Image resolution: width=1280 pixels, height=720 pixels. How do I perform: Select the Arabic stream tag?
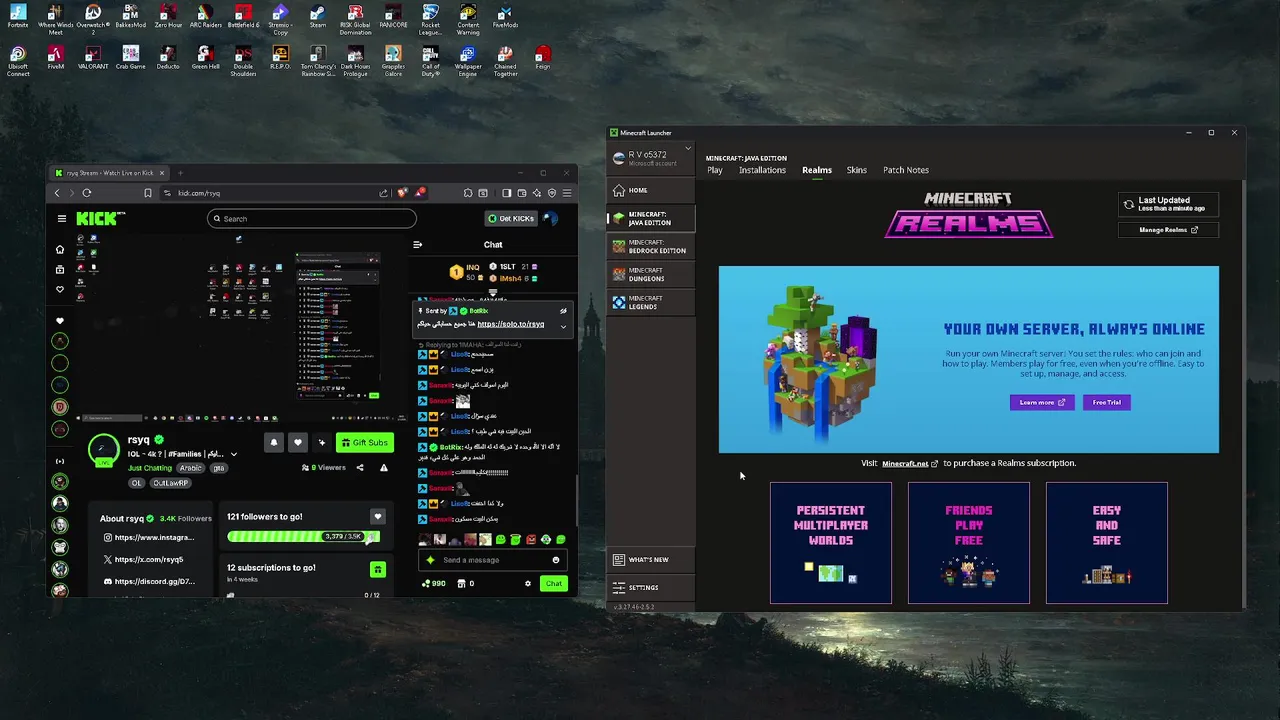[191, 468]
